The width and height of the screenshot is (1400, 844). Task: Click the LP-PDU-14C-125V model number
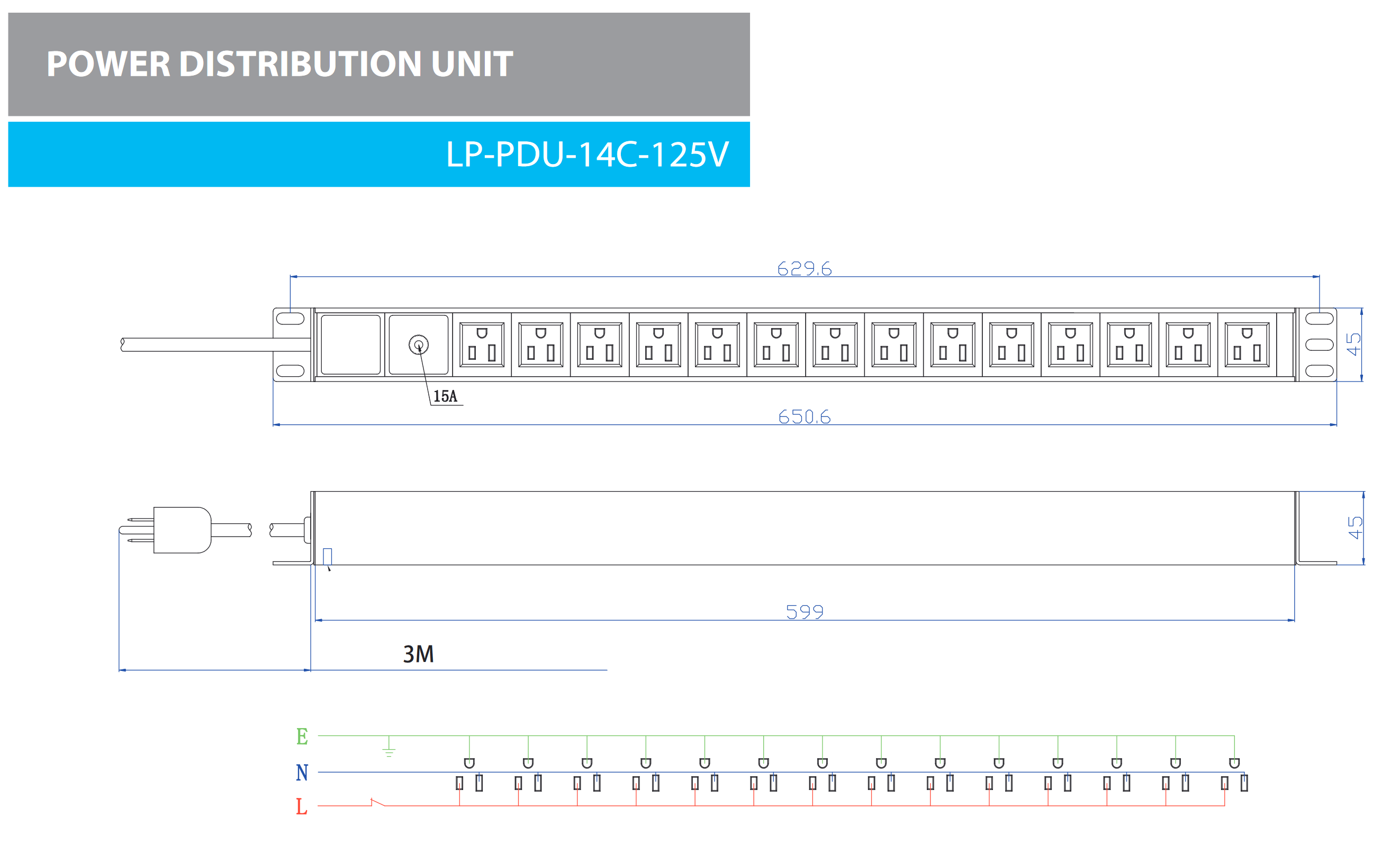point(587,154)
